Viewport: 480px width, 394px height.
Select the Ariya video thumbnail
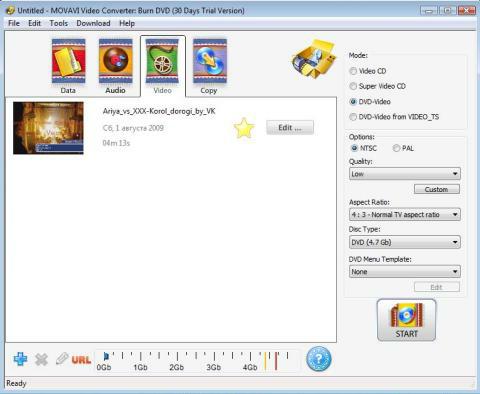[x=48, y=128]
